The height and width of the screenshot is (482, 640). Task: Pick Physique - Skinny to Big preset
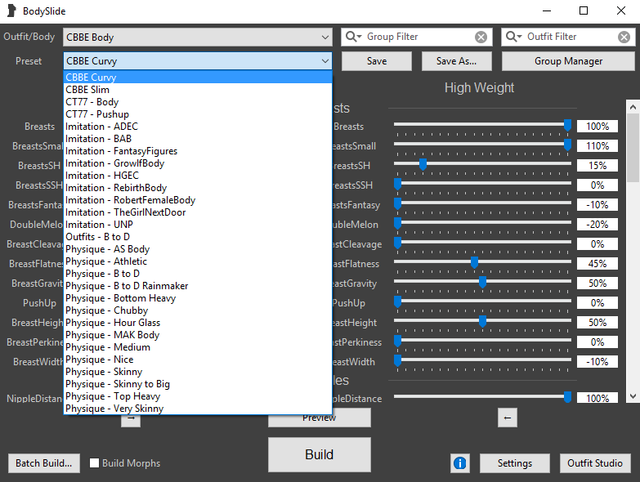point(198,383)
